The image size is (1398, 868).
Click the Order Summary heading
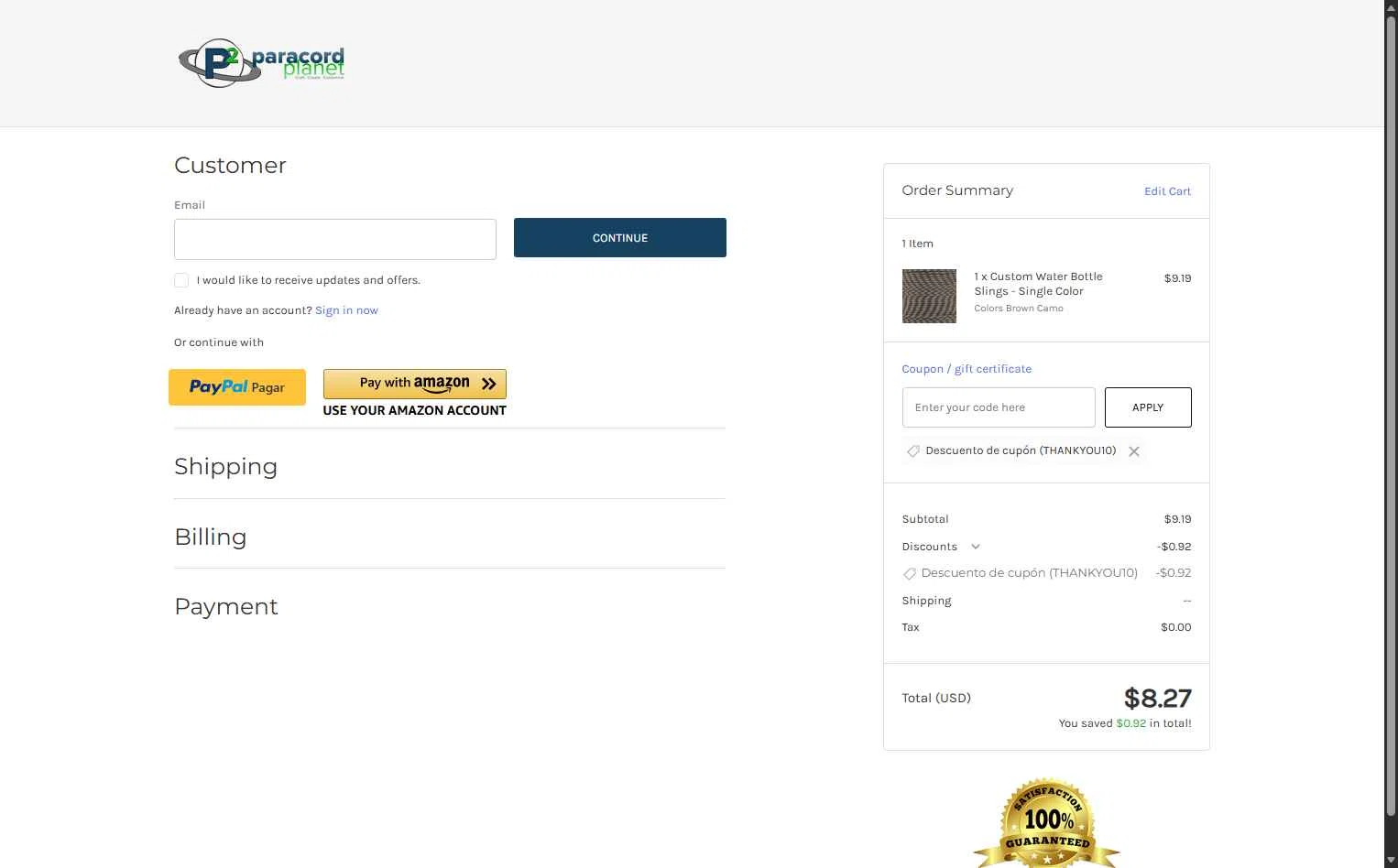point(957,190)
